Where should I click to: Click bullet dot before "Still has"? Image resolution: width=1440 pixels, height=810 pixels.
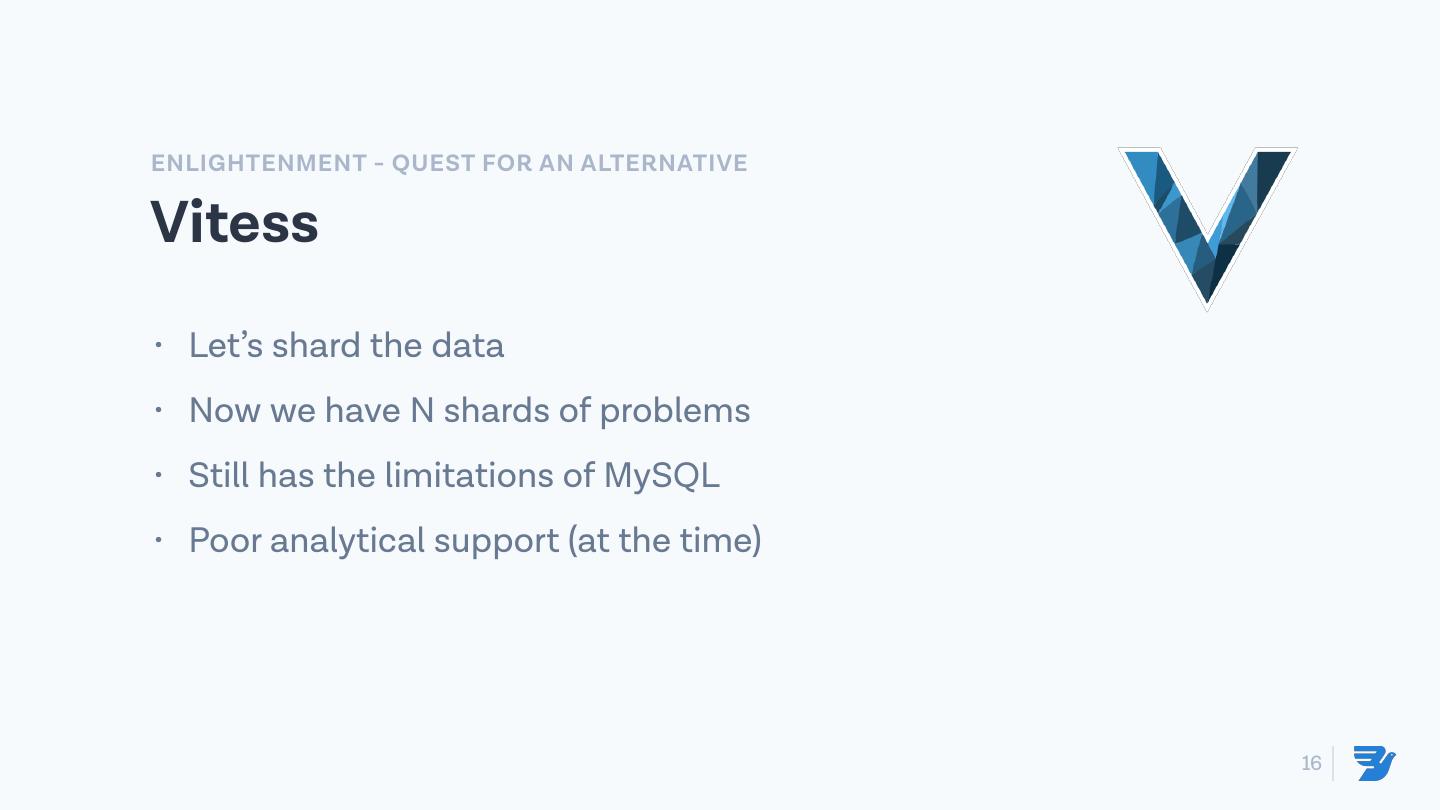(158, 475)
